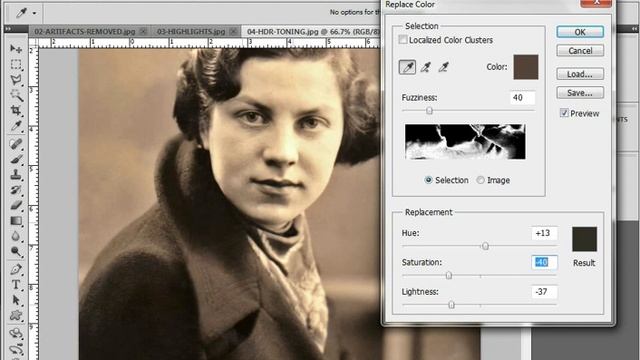Click the Fuzziness slider handle
This screenshot has height=360, width=640.
429,110
